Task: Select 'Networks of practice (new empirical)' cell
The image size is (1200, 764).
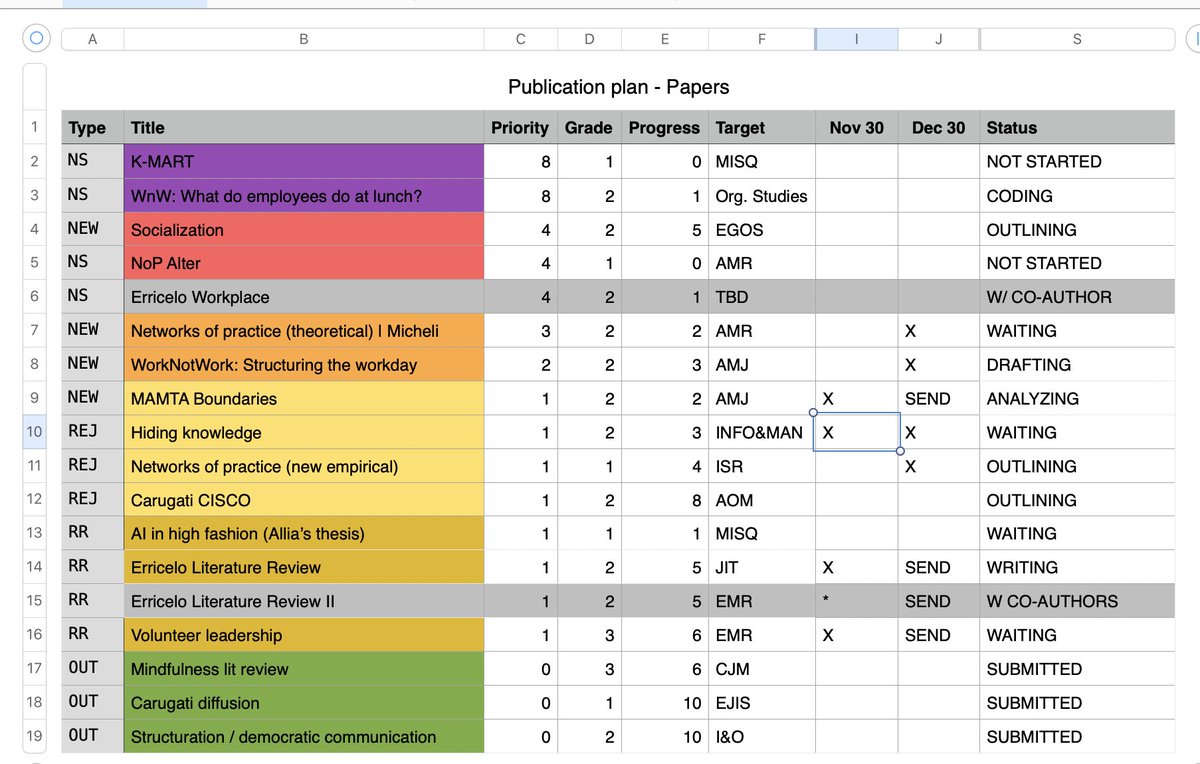Action: tap(304, 467)
